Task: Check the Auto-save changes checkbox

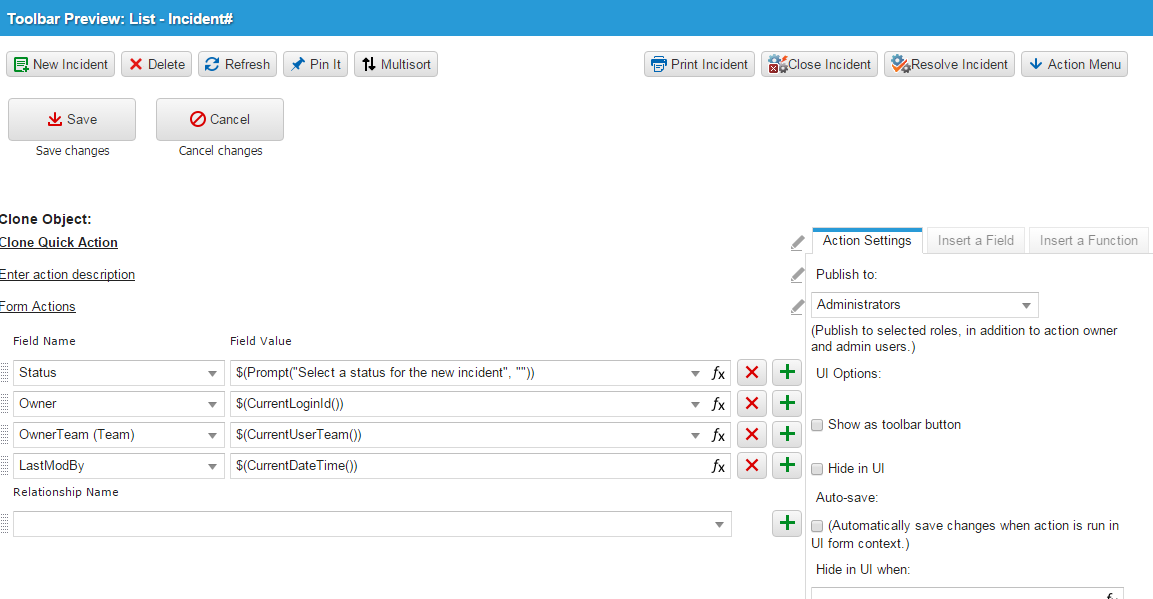Action: pyautogui.click(x=817, y=526)
